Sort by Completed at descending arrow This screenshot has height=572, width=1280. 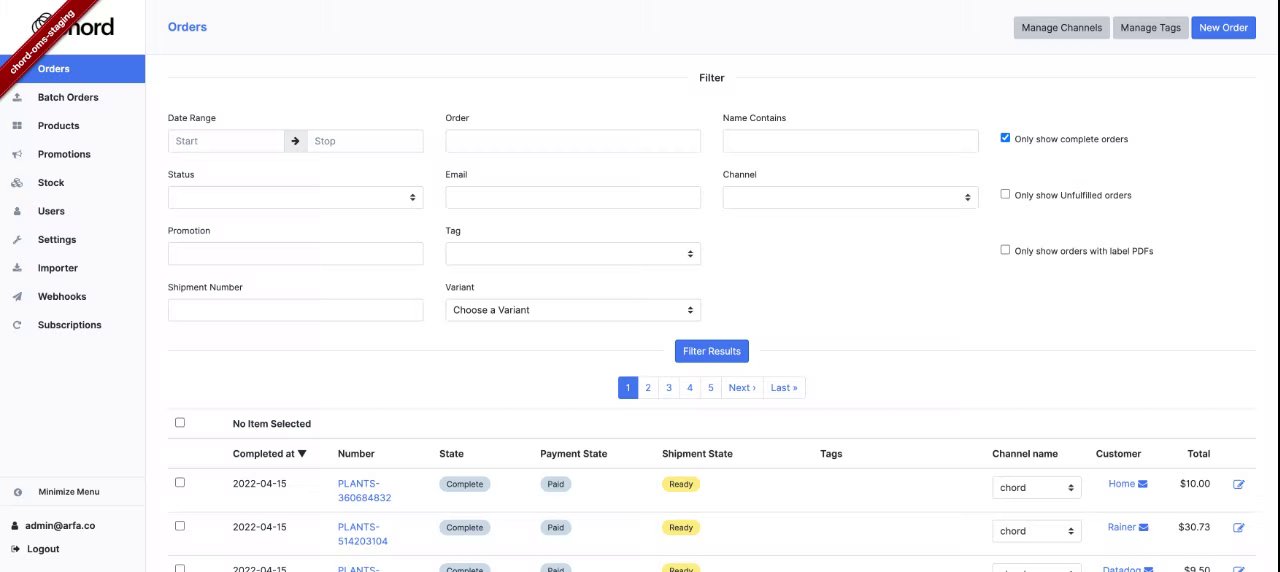click(x=302, y=454)
